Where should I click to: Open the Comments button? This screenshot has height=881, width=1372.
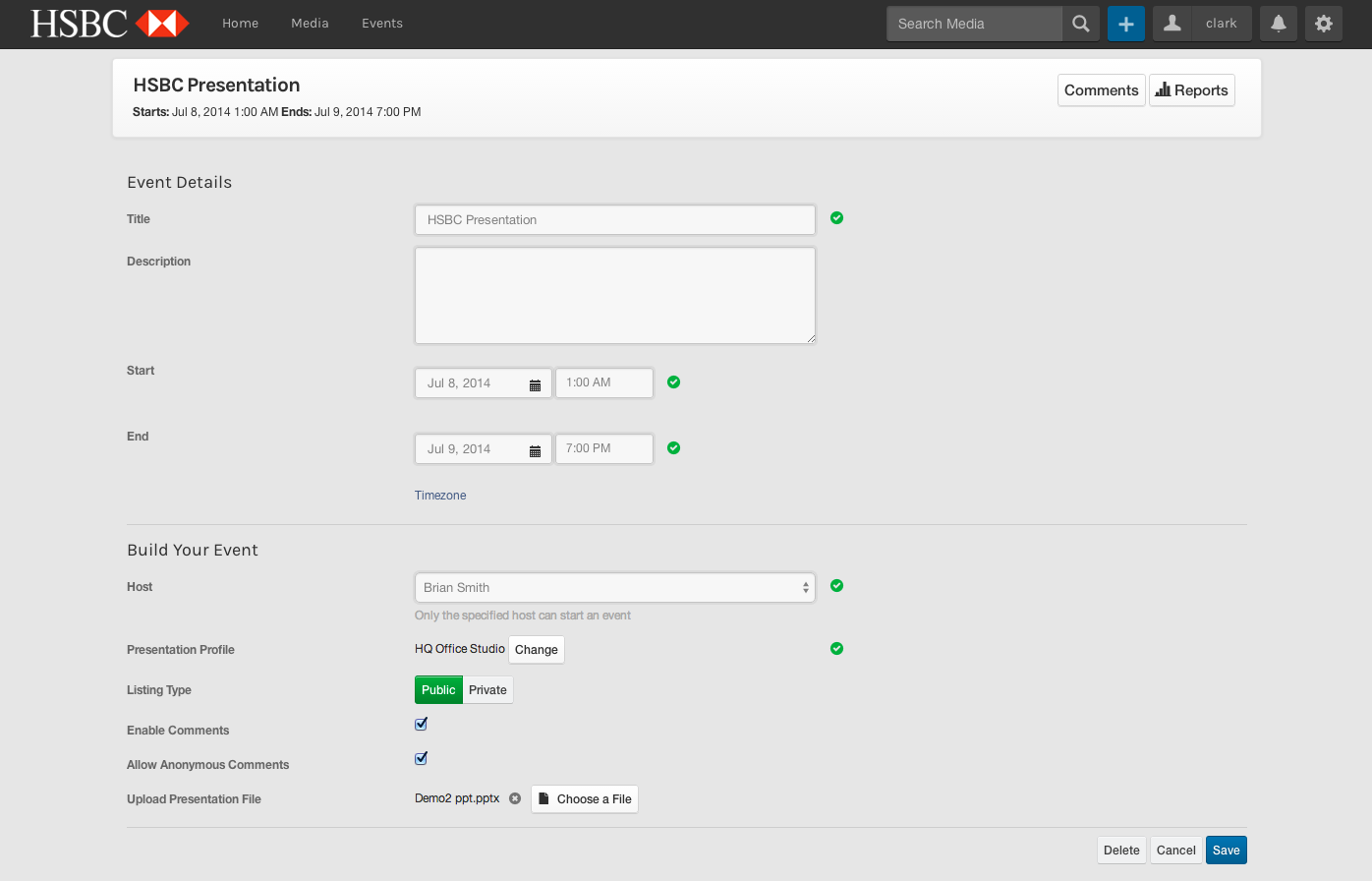tap(1102, 90)
